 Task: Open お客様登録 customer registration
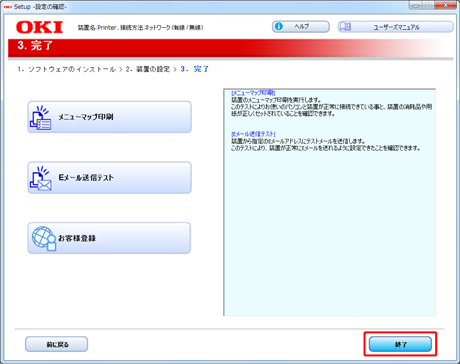pos(109,238)
